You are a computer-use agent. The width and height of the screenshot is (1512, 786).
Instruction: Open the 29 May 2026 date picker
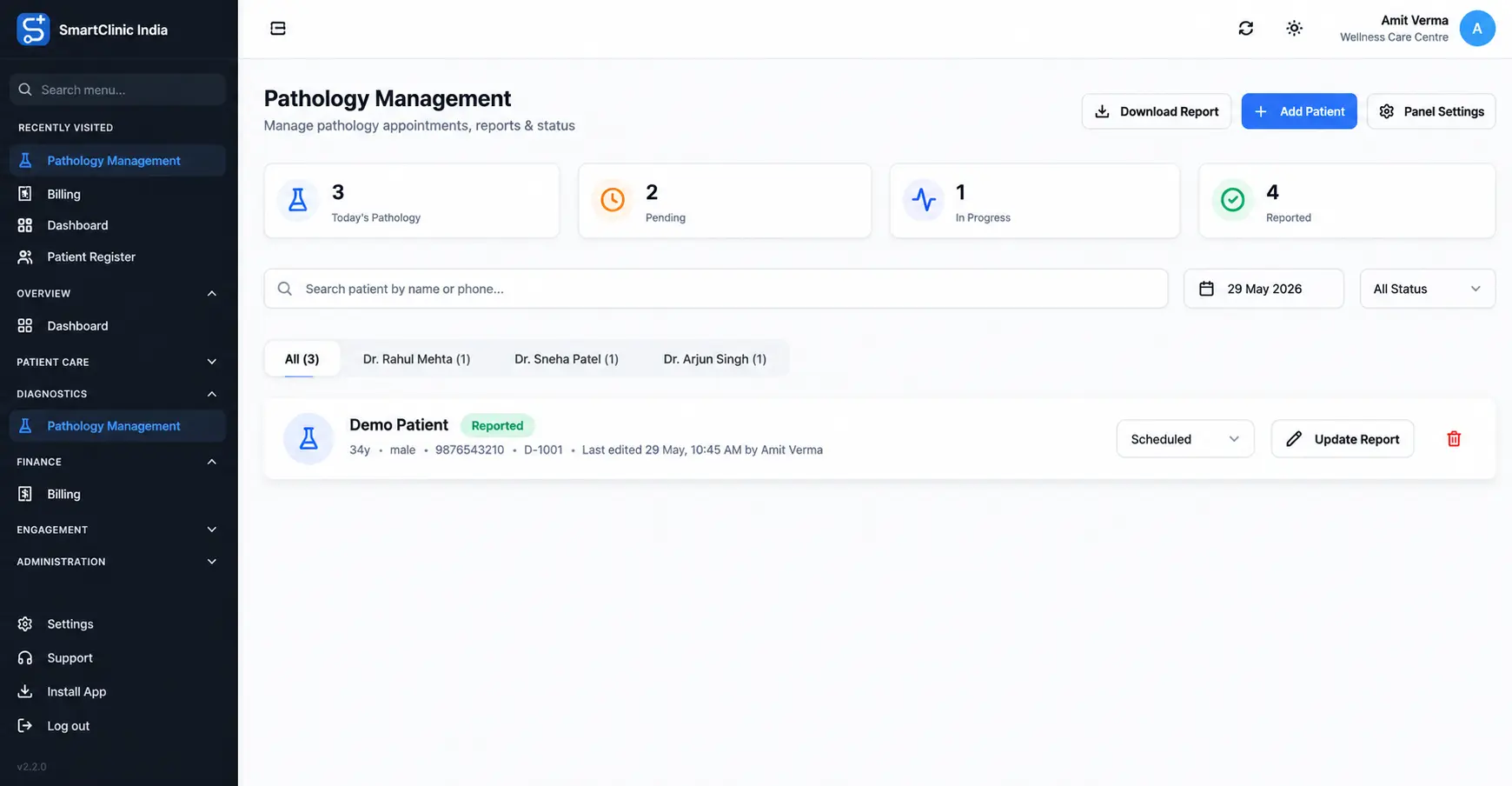tap(1263, 289)
